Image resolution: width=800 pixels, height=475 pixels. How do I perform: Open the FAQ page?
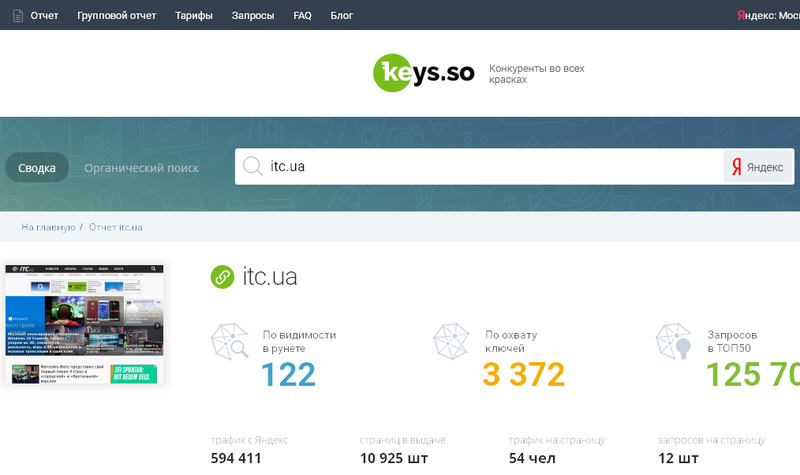(x=303, y=16)
